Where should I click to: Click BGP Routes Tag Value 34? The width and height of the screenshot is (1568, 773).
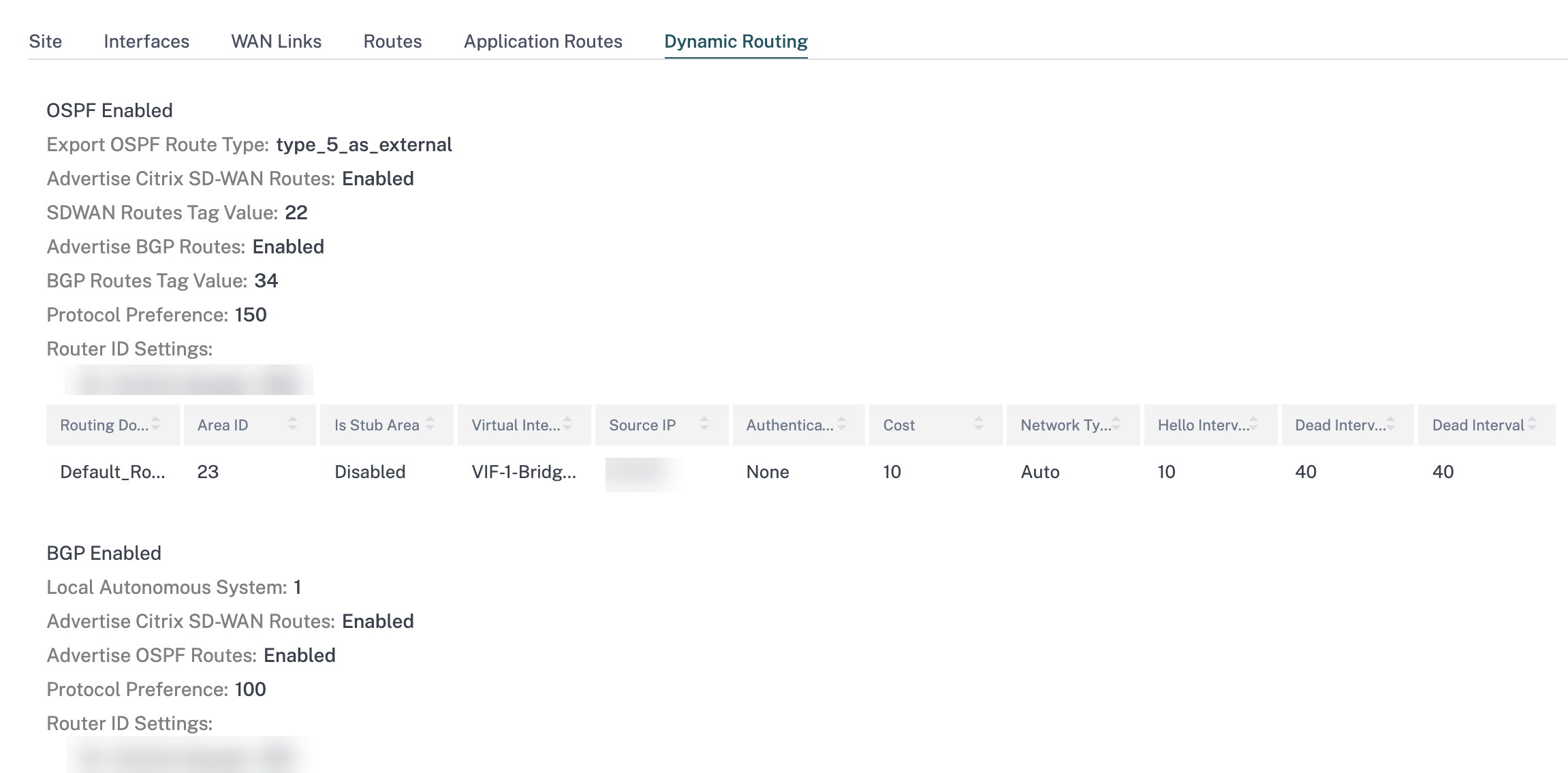[266, 281]
